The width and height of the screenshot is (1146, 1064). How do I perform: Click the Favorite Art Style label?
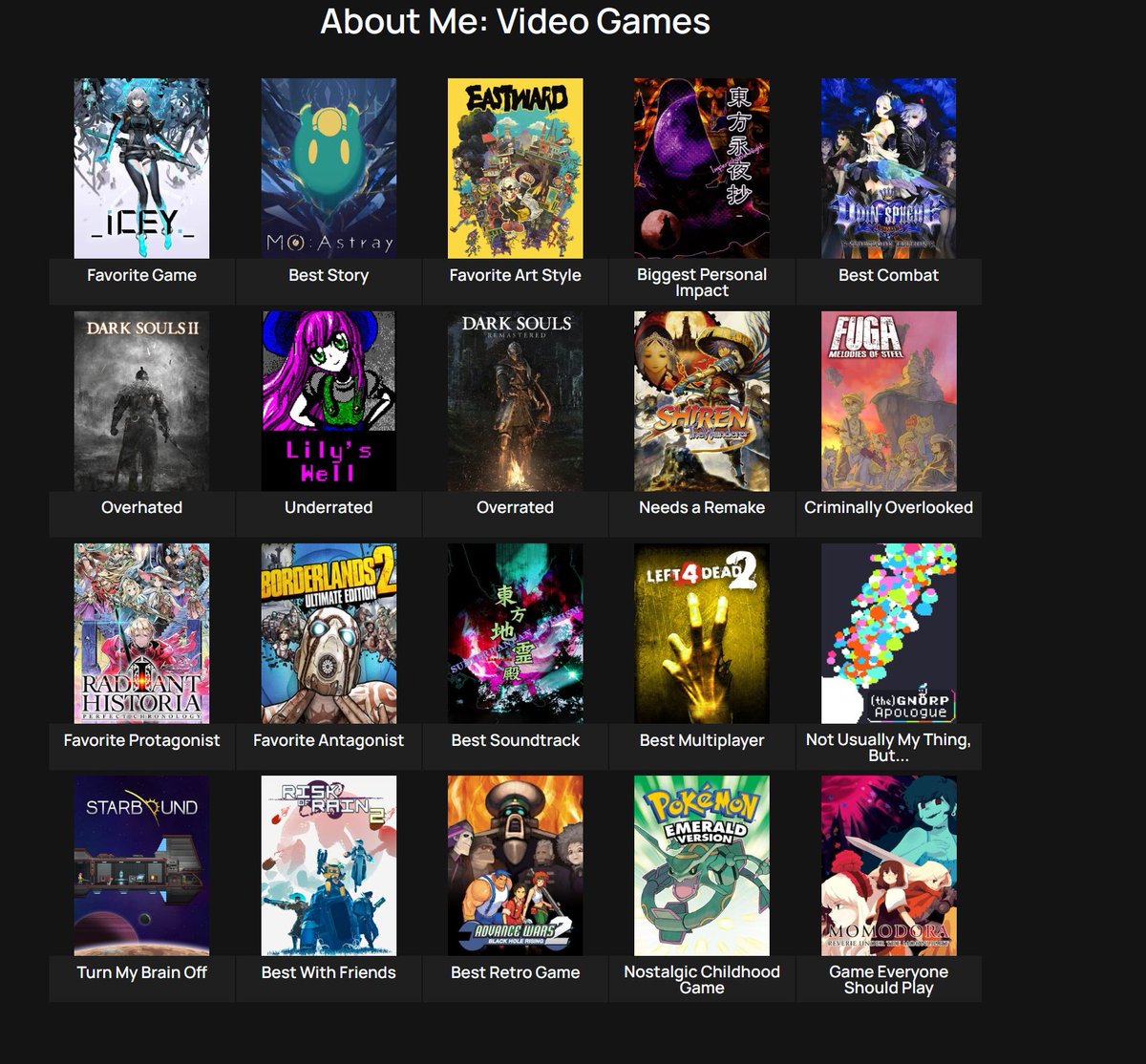(x=515, y=275)
